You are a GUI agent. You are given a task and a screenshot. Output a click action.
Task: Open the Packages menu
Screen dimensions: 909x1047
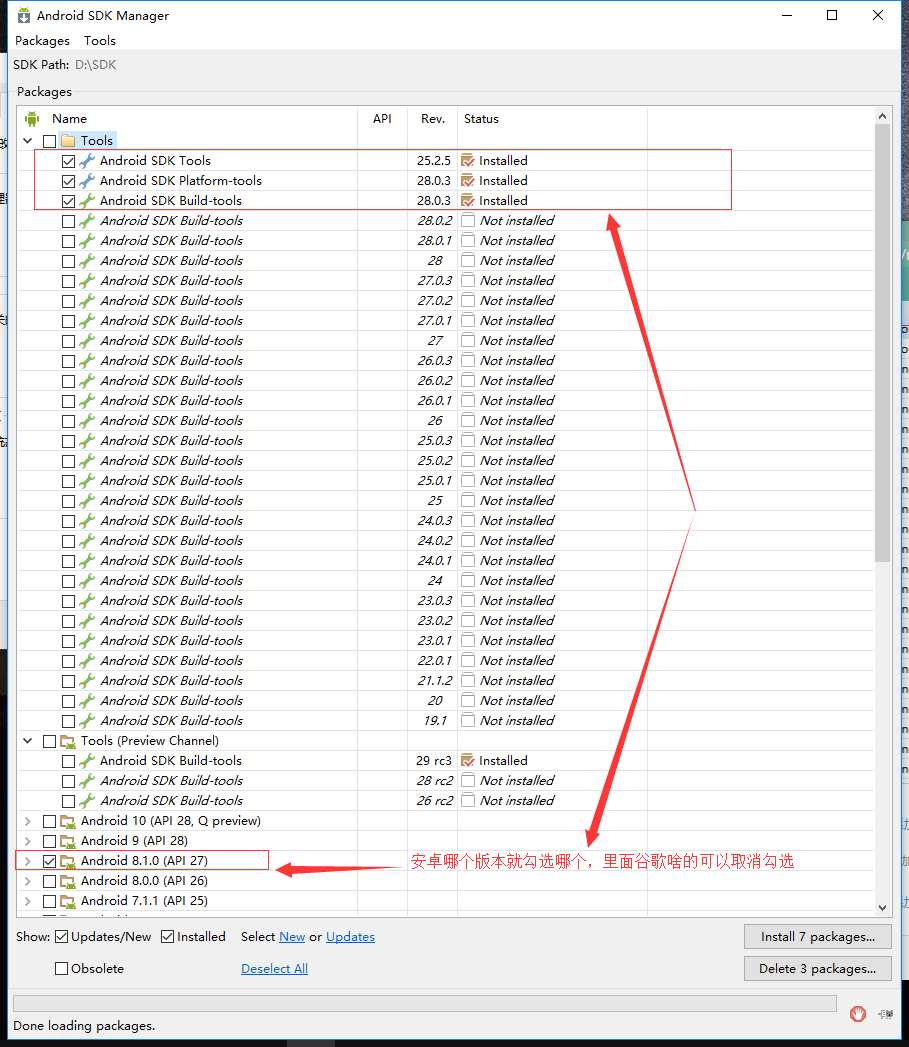[x=42, y=41]
